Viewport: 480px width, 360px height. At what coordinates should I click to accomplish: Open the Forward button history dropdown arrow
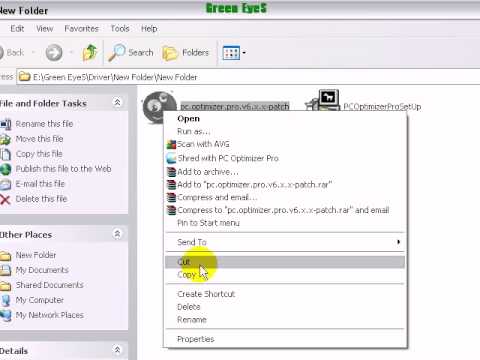pos(71,53)
